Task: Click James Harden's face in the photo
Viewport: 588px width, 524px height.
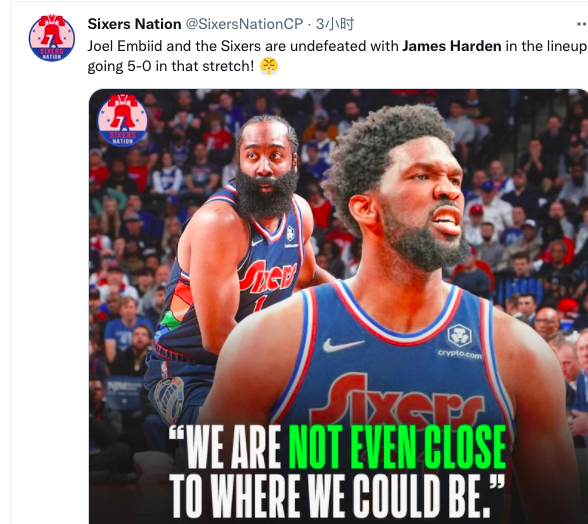Action: pyautogui.click(x=266, y=159)
